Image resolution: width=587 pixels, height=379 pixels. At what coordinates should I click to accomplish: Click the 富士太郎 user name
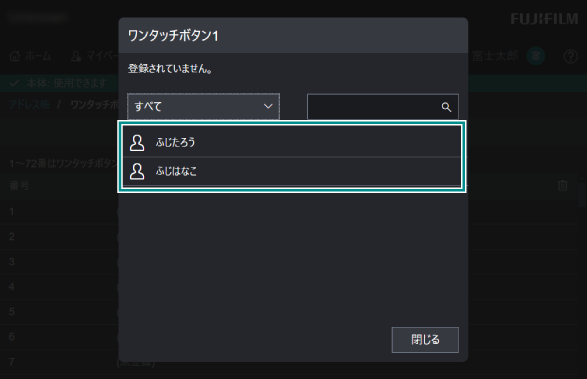495,56
